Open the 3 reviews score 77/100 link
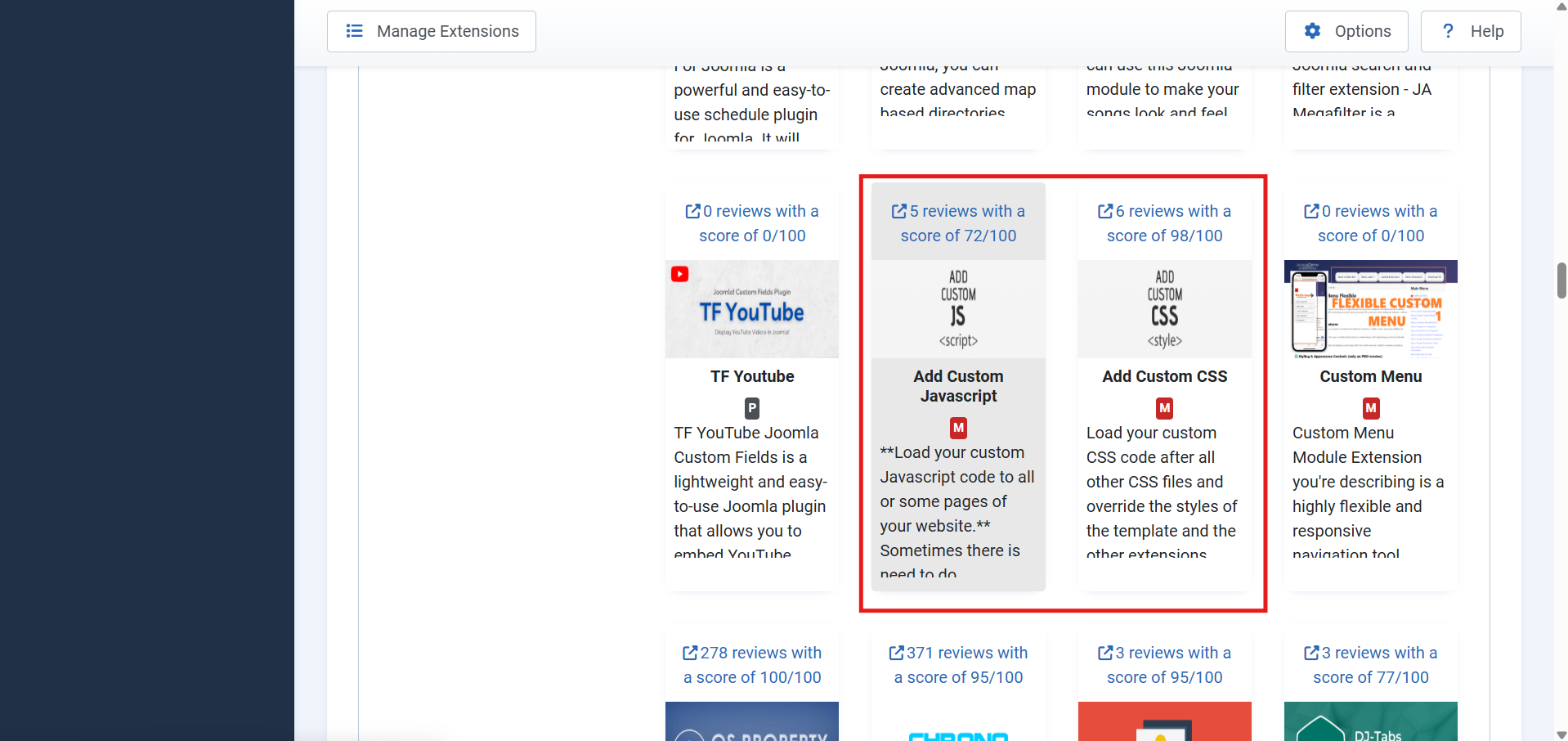Viewport: 1568px width, 741px height. (x=1370, y=665)
